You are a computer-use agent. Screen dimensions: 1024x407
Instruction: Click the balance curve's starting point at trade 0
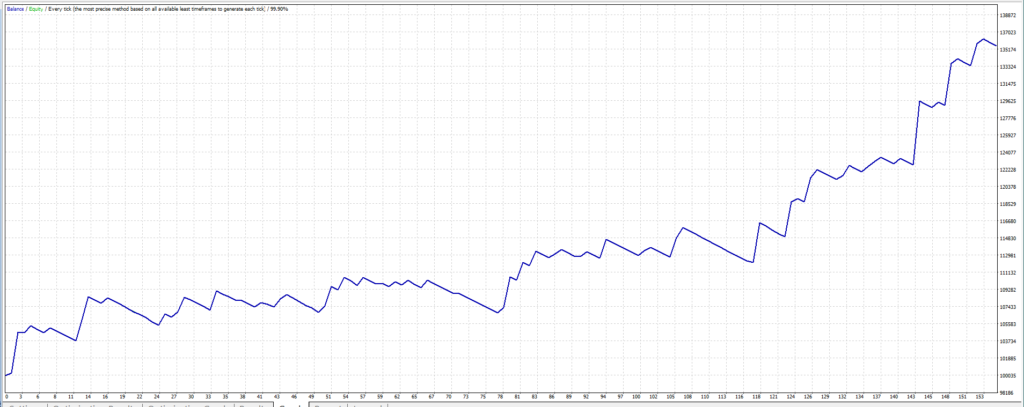(6, 375)
